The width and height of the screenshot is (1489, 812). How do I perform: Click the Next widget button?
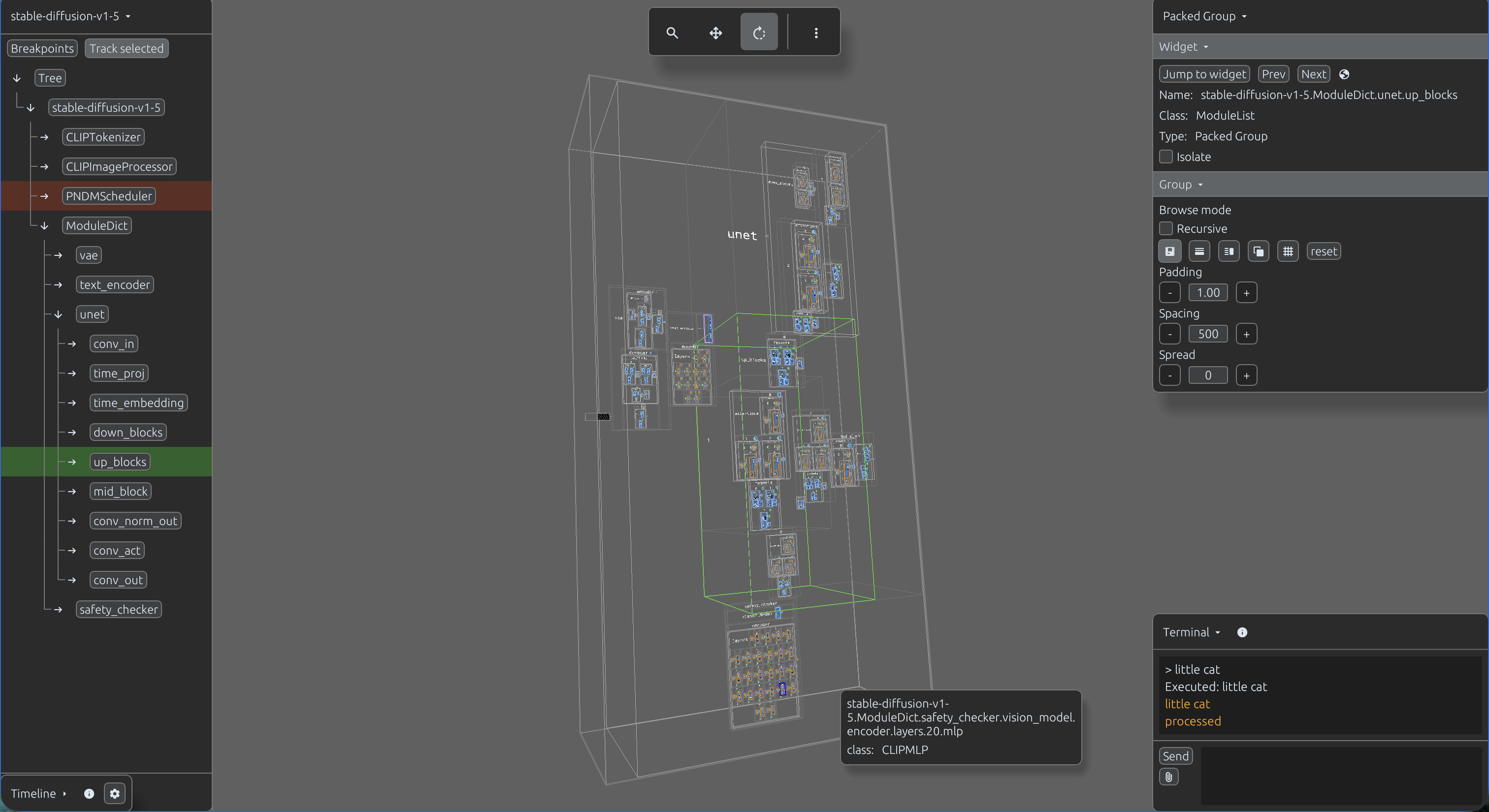pos(1313,74)
